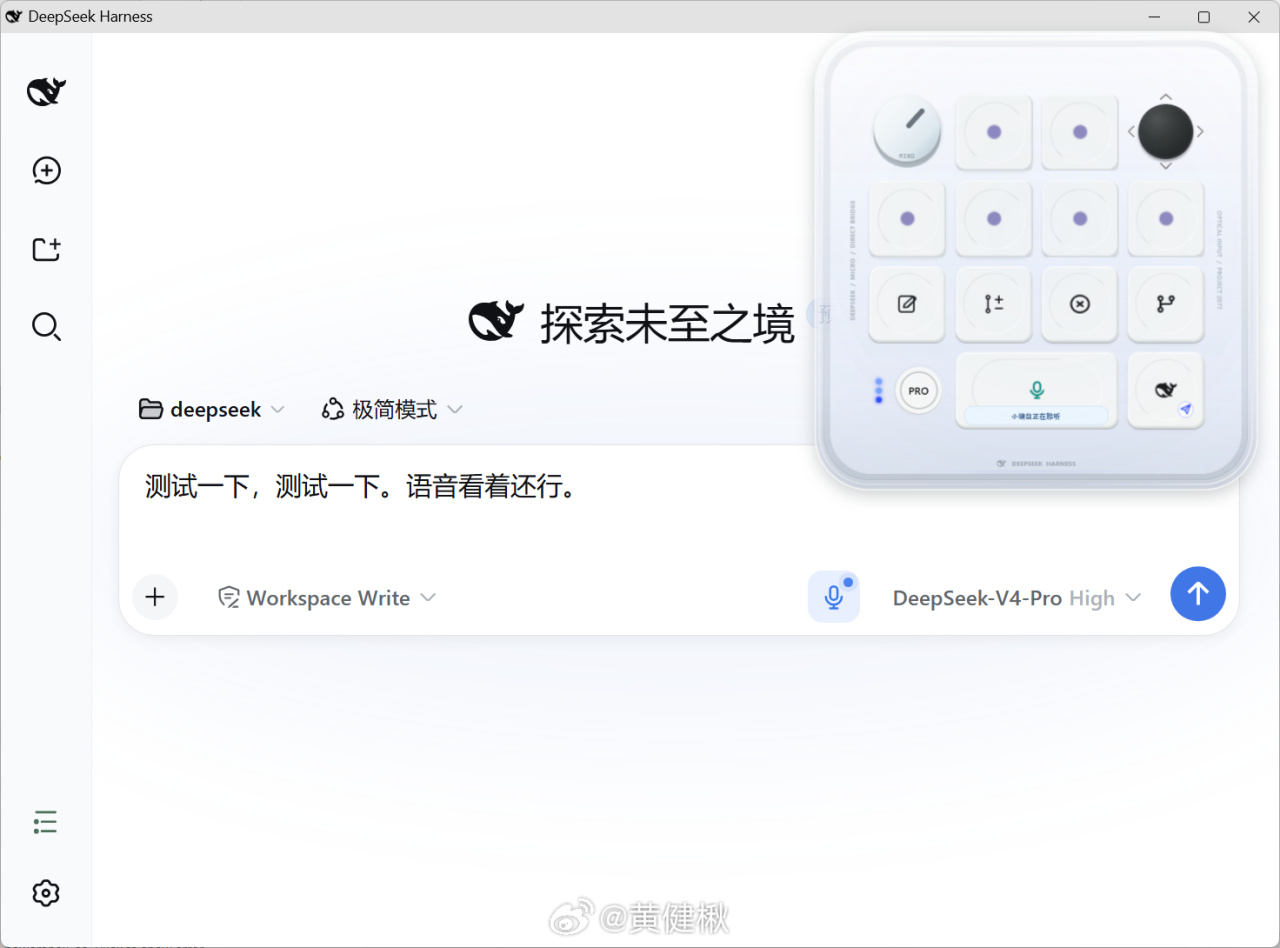Viewport: 1280px width, 948px height.
Task: Click the edit pencil key on the keypad
Action: (x=907, y=304)
